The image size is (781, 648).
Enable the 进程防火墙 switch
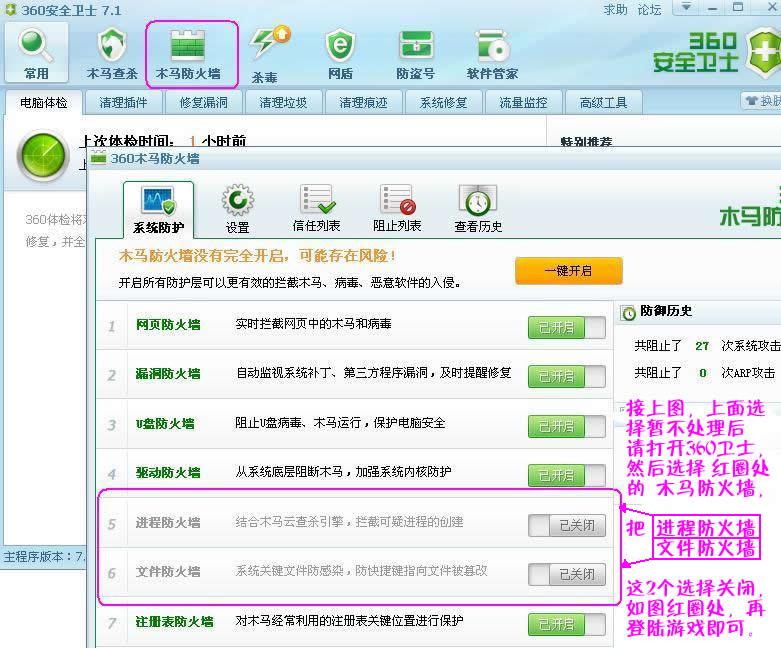(566, 524)
